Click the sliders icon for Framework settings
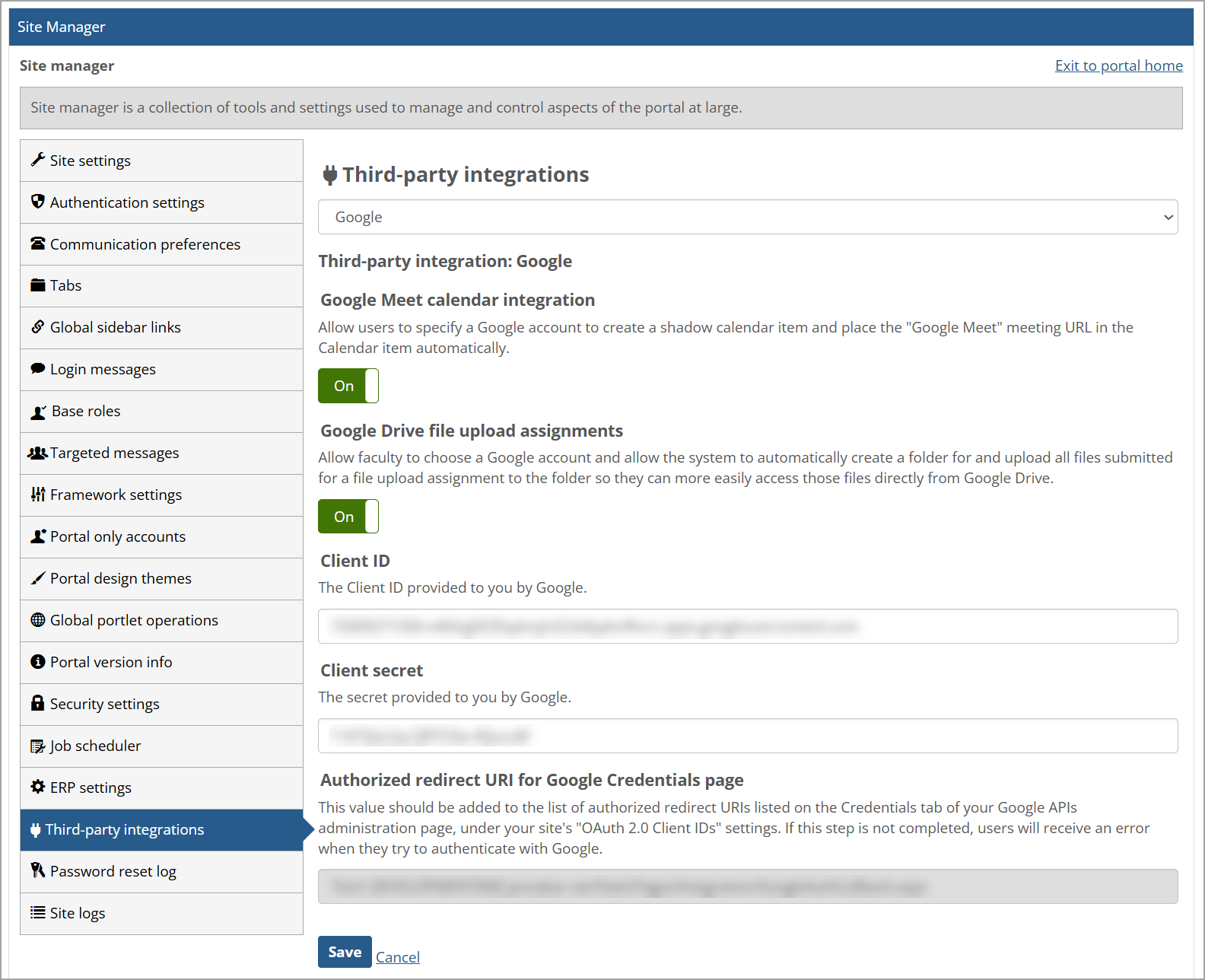1205x980 pixels. (x=37, y=495)
